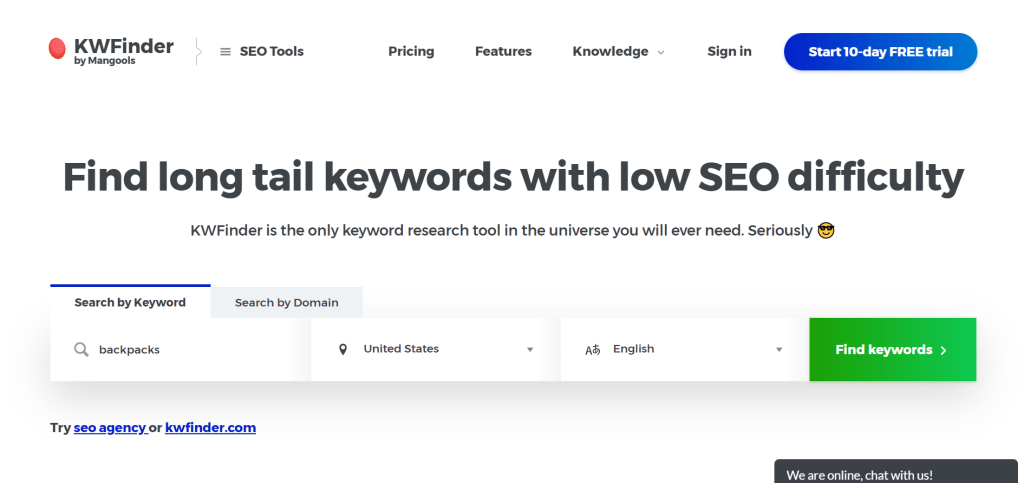Click the red KWFinder logo icon
Image resolution: width=1024 pixels, height=483 pixels.
tap(57, 48)
